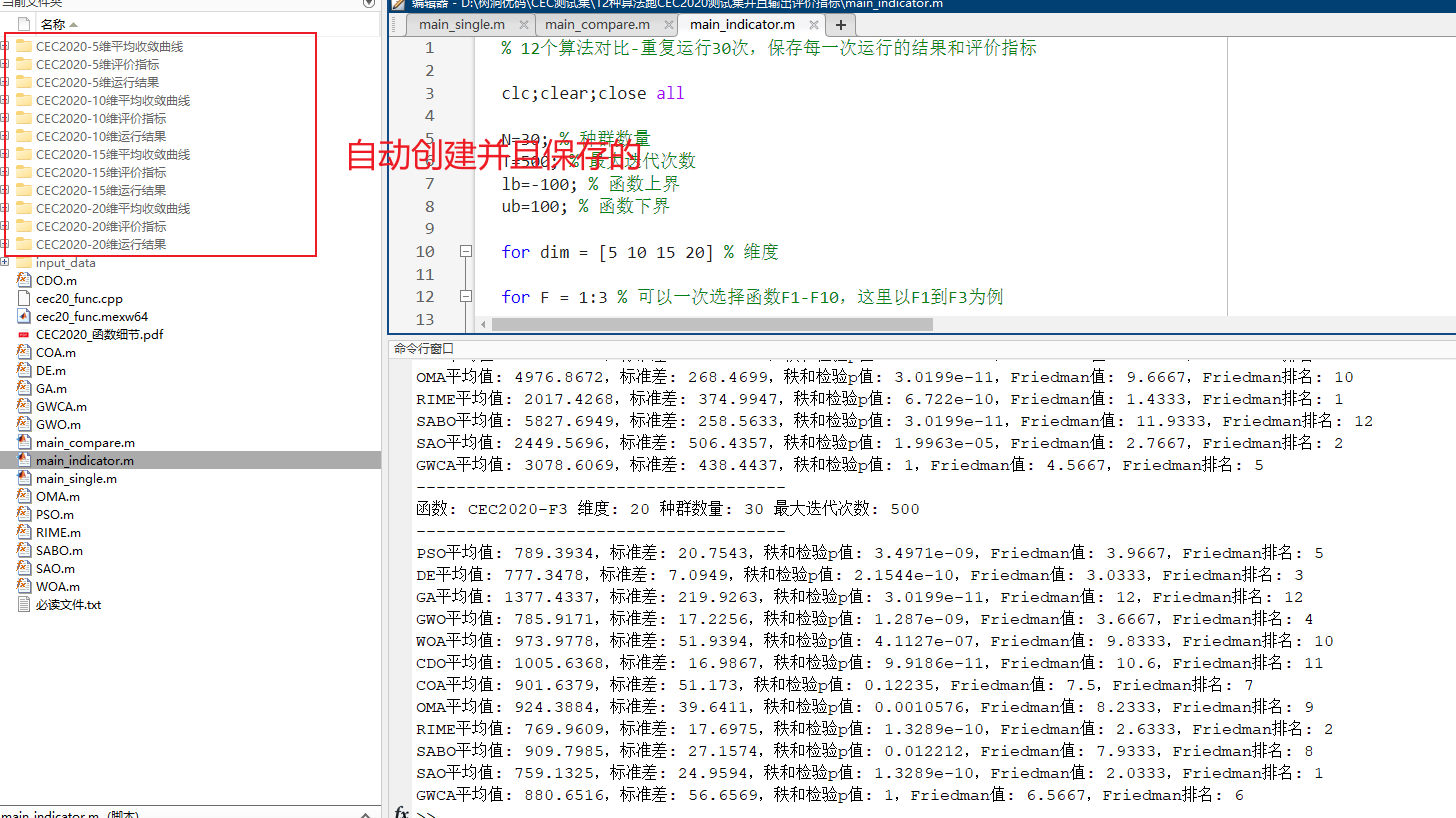Click the cec20_func.cpp C++ file icon
The image size is (1456, 818).
22,299
